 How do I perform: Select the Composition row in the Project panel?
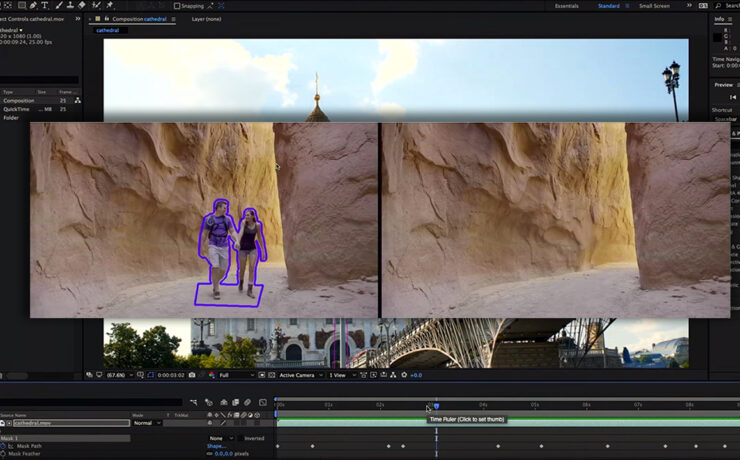click(x=41, y=100)
